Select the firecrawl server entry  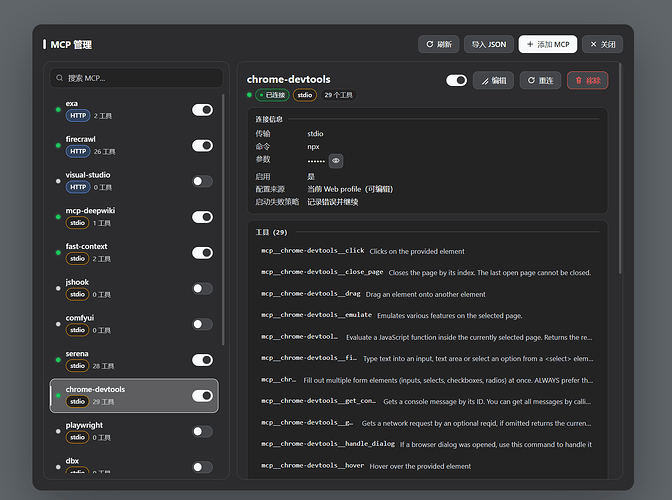[x=134, y=146]
